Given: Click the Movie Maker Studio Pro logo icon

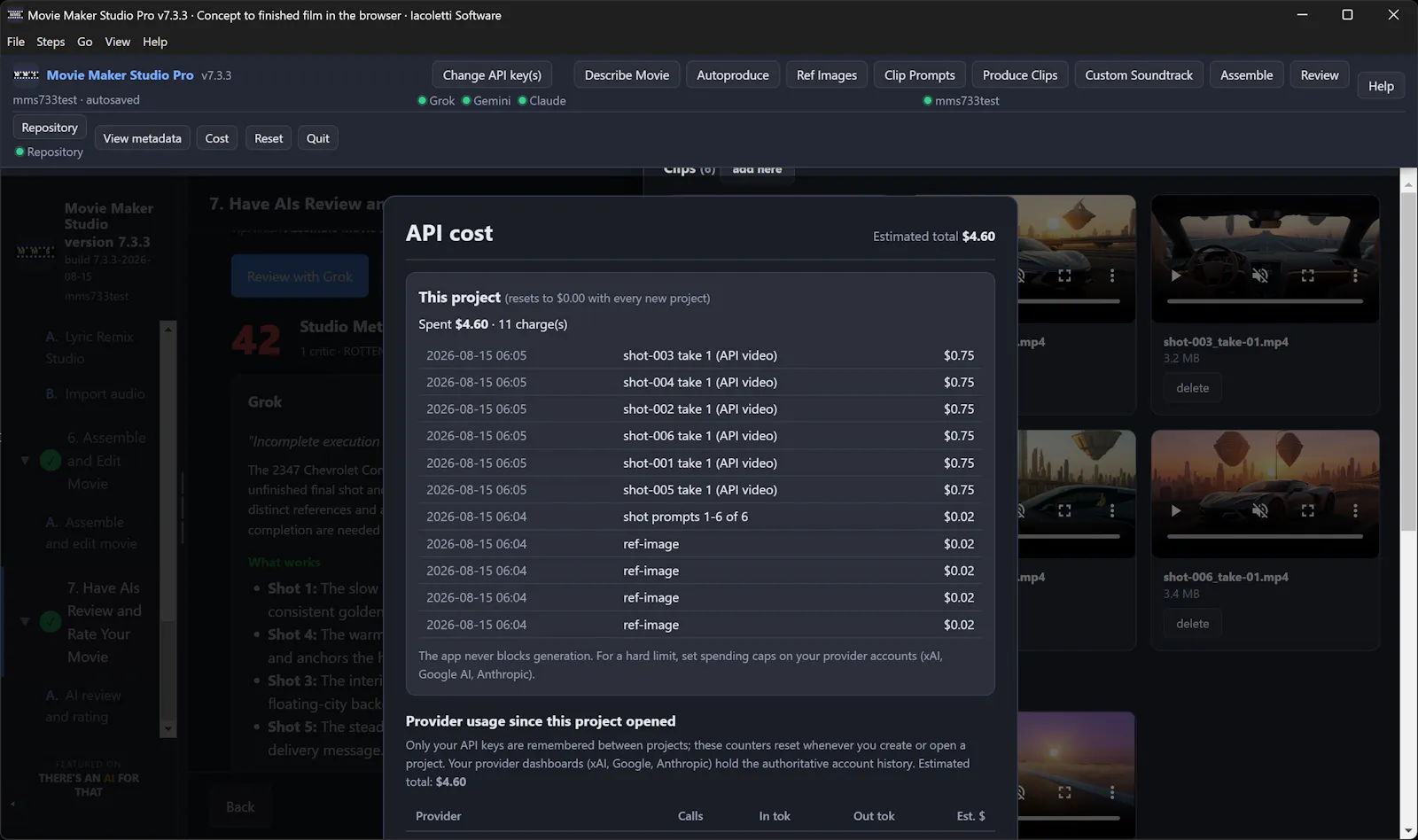Looking at the screenshot, I should click(x=27, y=75).
